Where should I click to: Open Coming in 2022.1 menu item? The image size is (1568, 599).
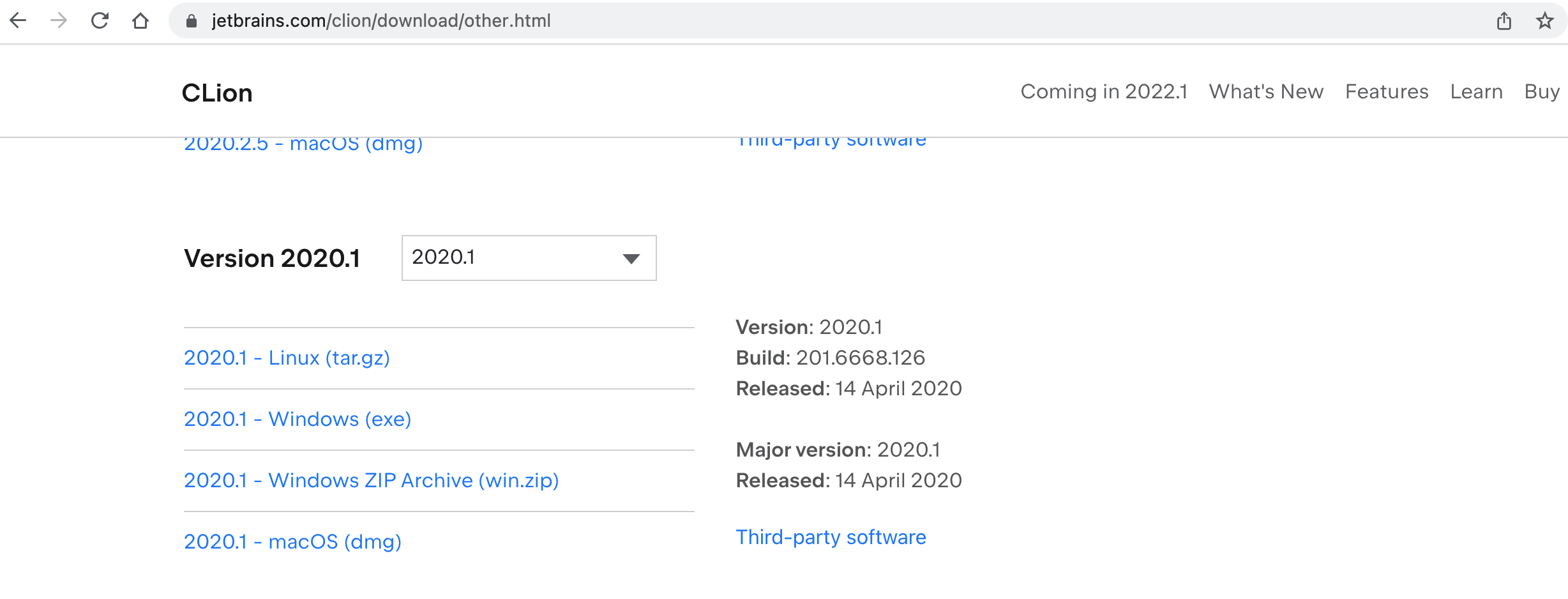(1104, 92)
